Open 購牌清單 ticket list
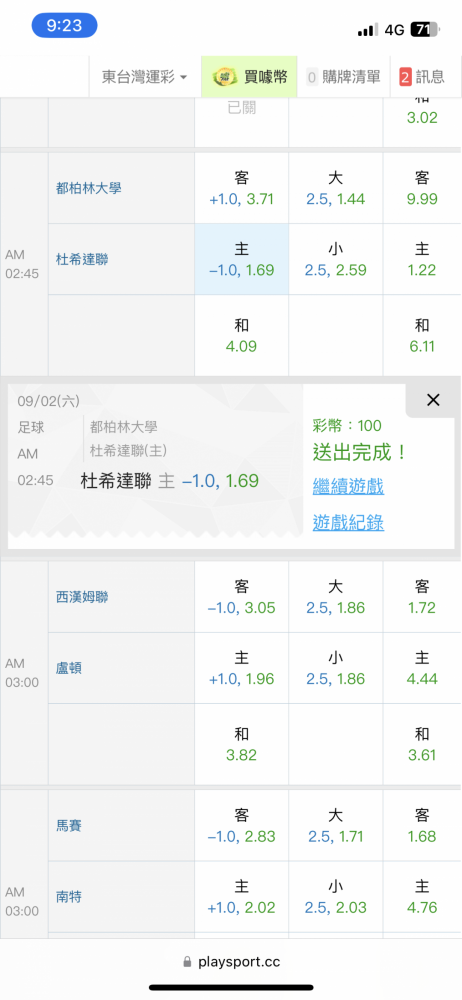This screenshot has width=462, height=1000. (344, 77)
